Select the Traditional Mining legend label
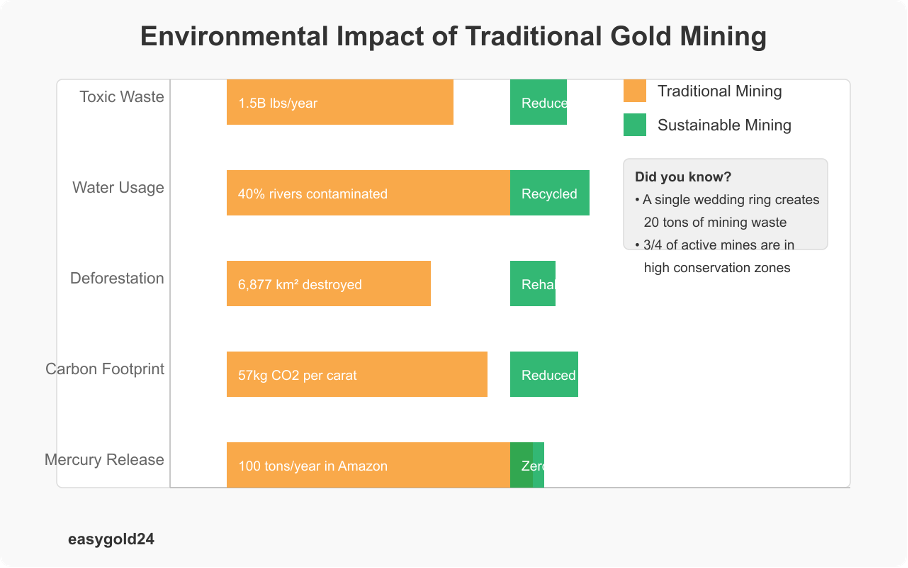This screenshot has width=908, height=568. (x=719, y=91)
